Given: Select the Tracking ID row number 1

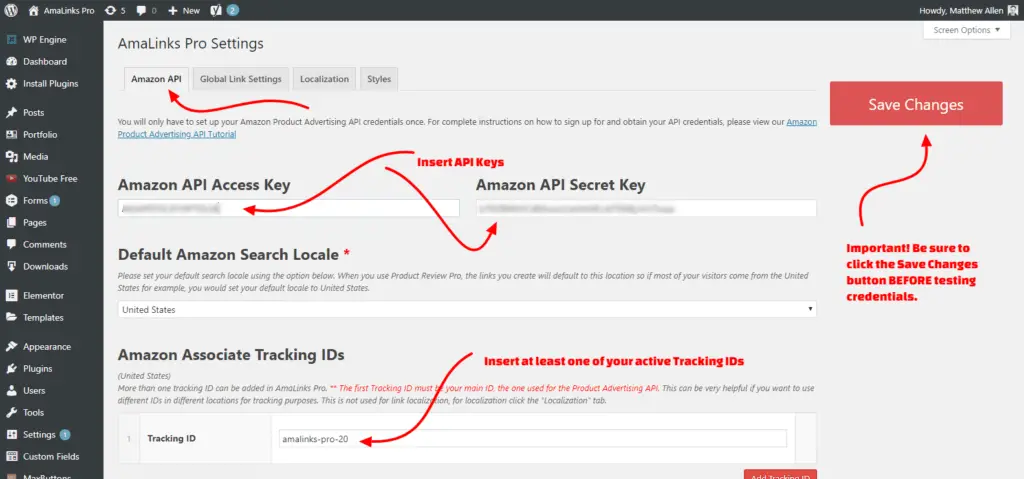Looking at the screenshot, I should point(129,438).
